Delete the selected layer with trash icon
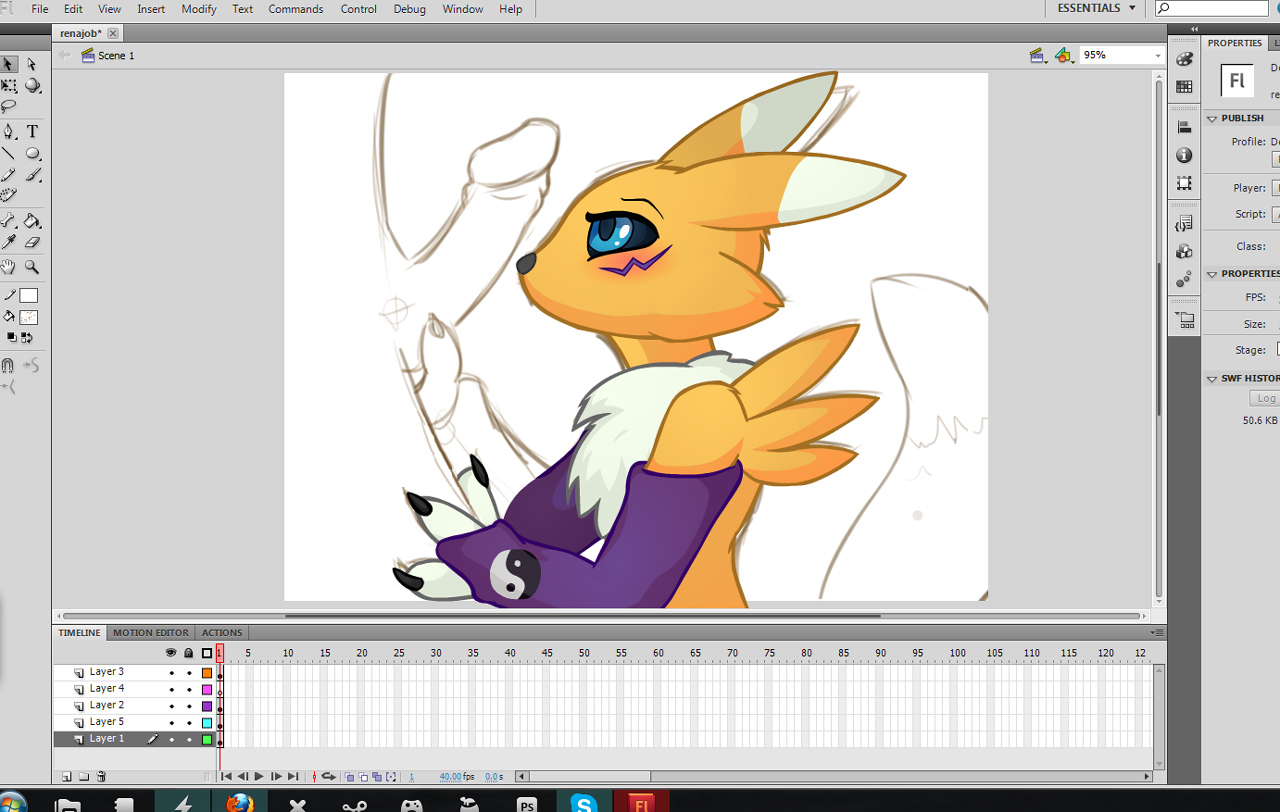The height and width of the screenshot is (812, 1280). (101, 776)
